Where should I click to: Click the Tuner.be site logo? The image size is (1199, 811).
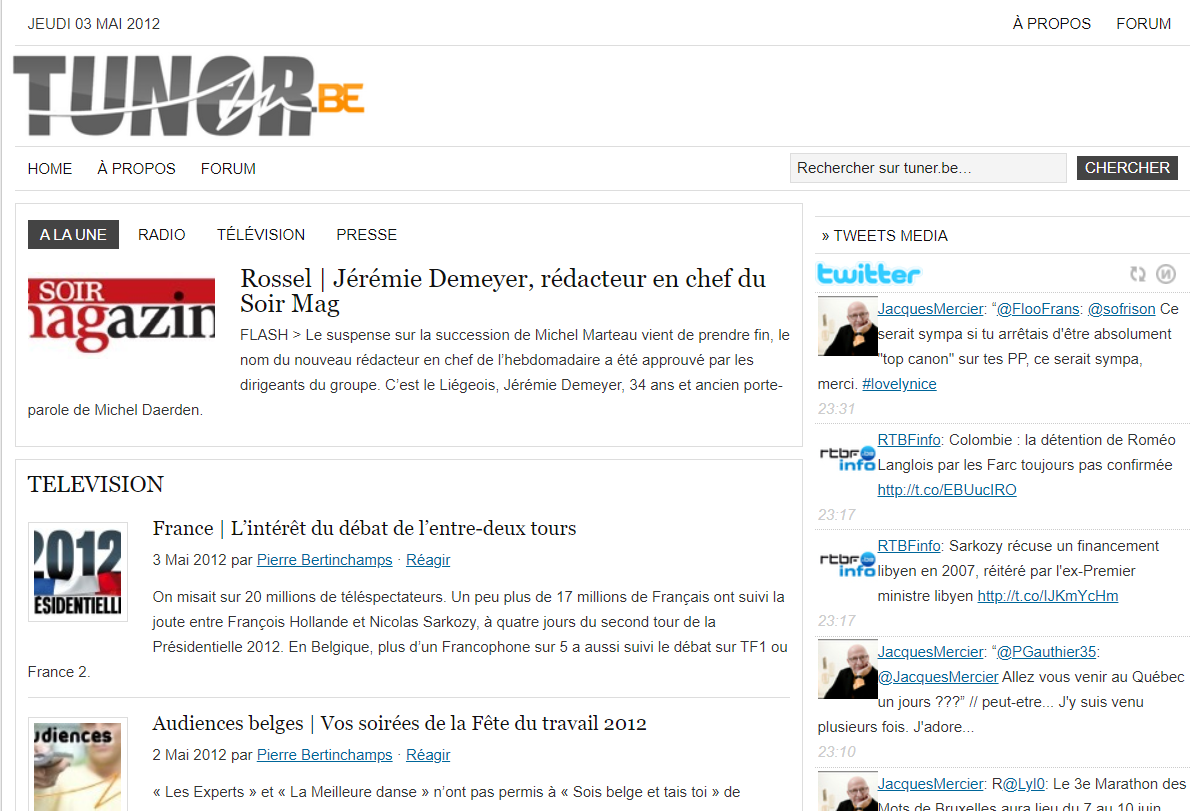[188, 96]
